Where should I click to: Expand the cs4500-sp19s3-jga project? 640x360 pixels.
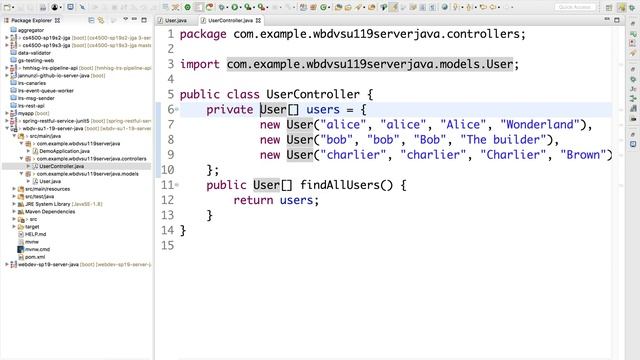[7, 45]
